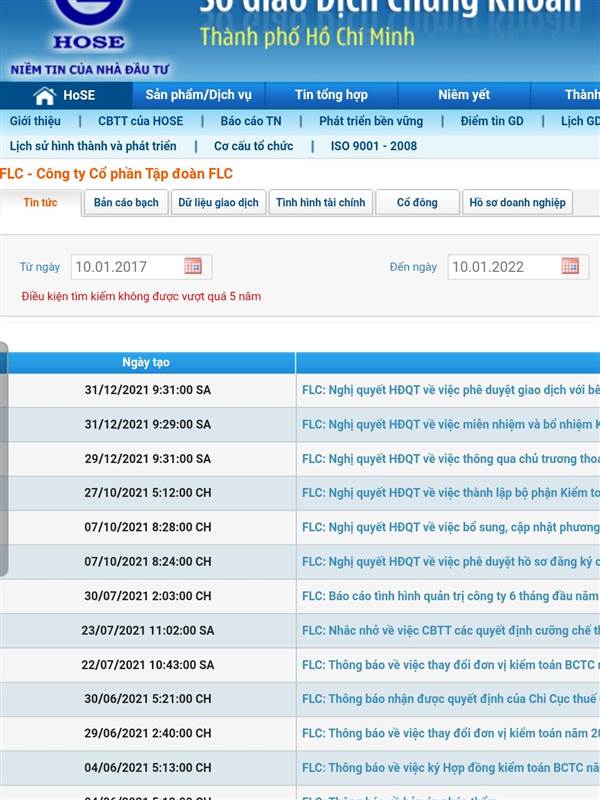600x800 pixels.
Task: Open thay đổi đơn vị kiểm toán BCTC news
Action: pyautogui.click(x=451, y=665)
